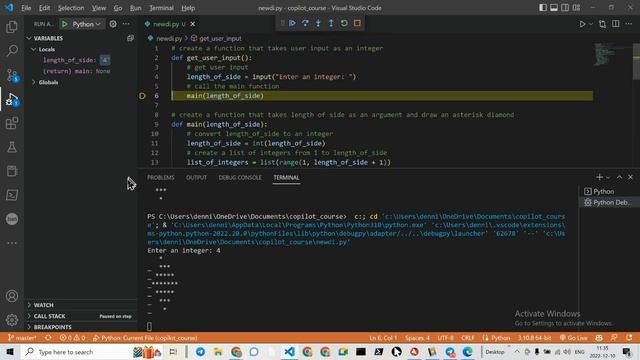Show additional views ellipsis in activity bar
640x360 pixels.
pos(12,243)
